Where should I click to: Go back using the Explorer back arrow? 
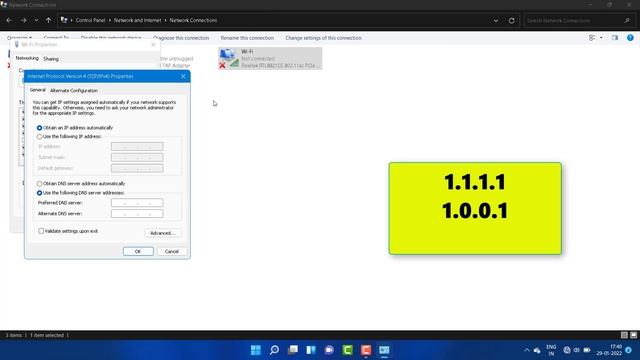[9, 20]
